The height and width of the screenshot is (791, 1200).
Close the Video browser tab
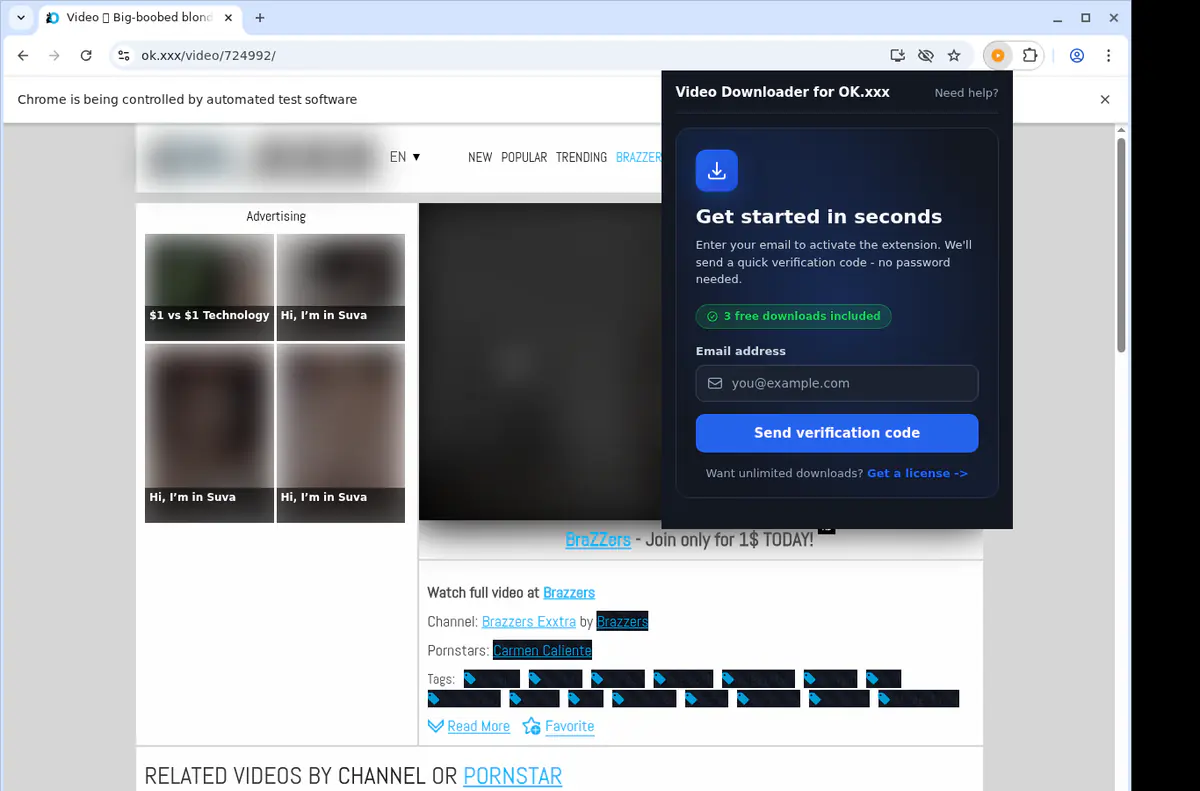click(230, 18)
